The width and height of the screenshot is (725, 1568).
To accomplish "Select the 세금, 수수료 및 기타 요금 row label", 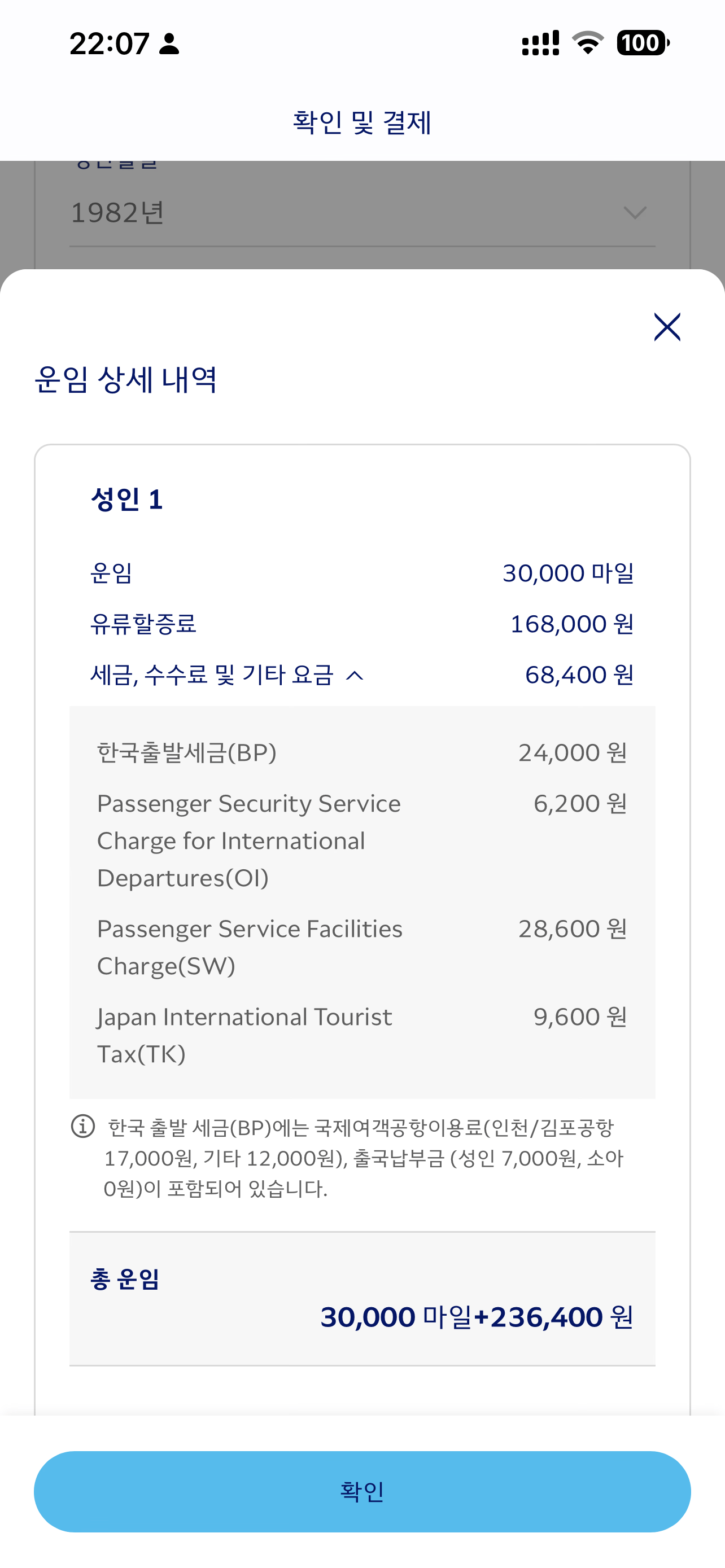I will click(x=212, y=674).
